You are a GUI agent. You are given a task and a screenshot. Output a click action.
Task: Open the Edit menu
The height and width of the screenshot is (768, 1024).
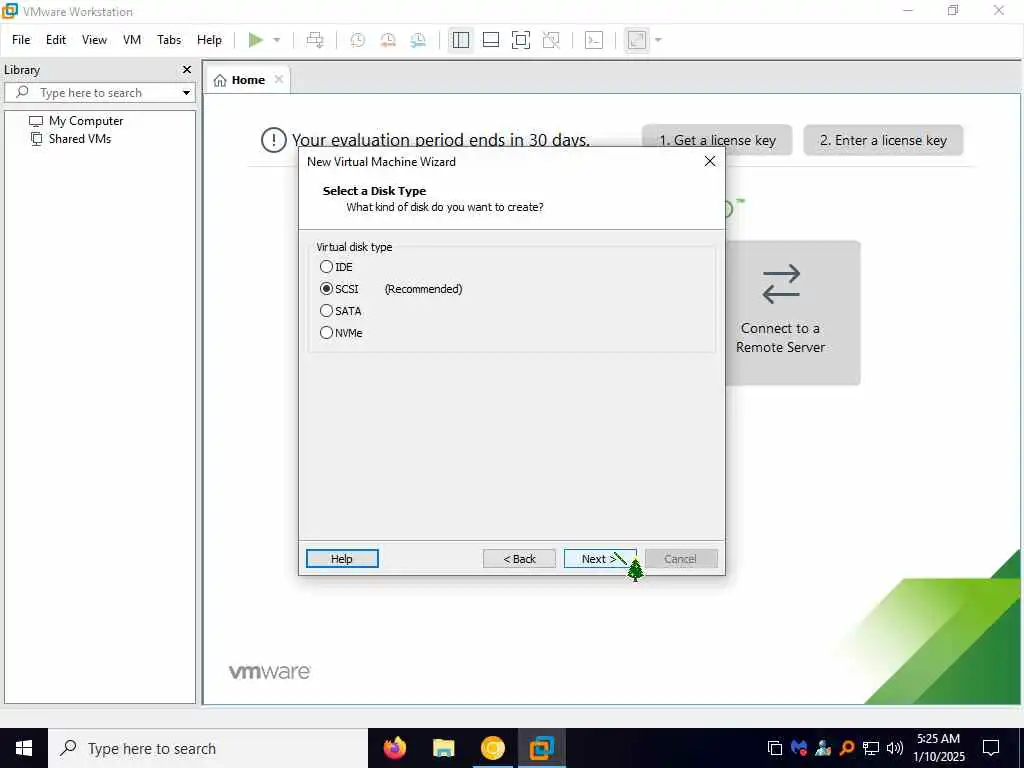tap(56, 40)
